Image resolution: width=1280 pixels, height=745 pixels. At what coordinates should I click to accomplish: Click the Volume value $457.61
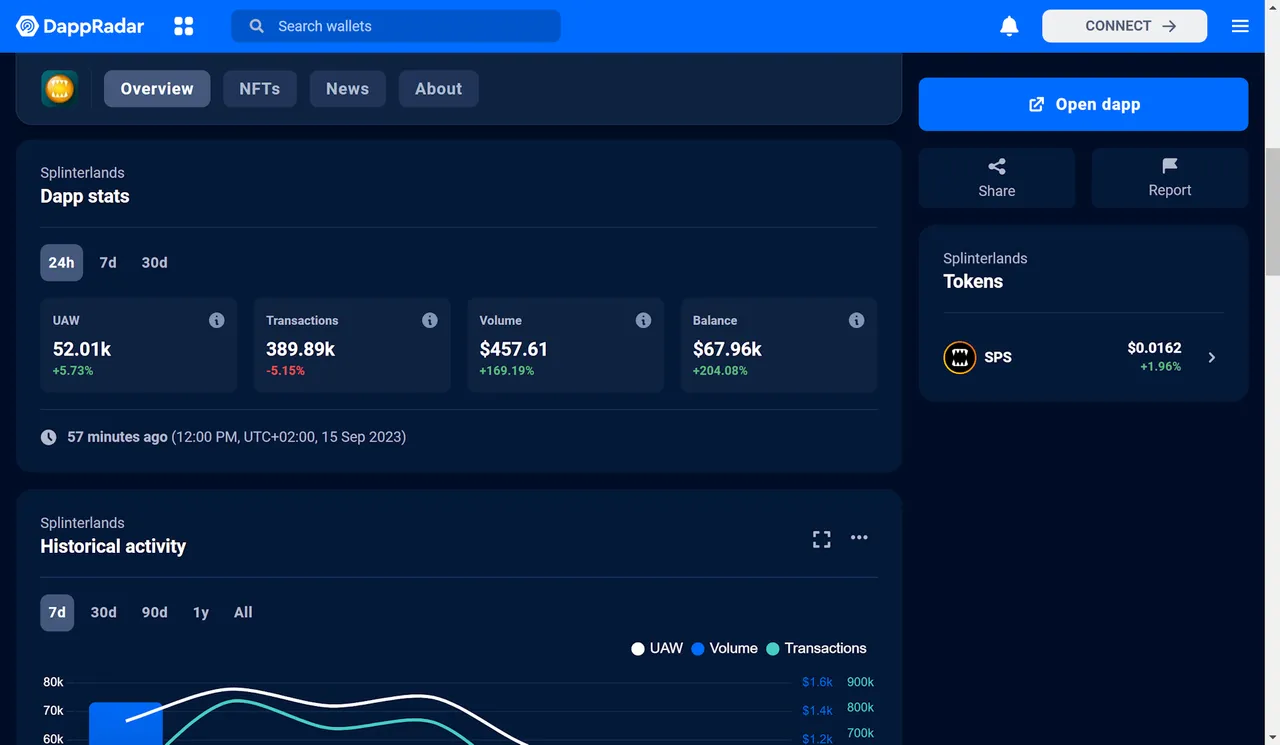pos(514,349)
